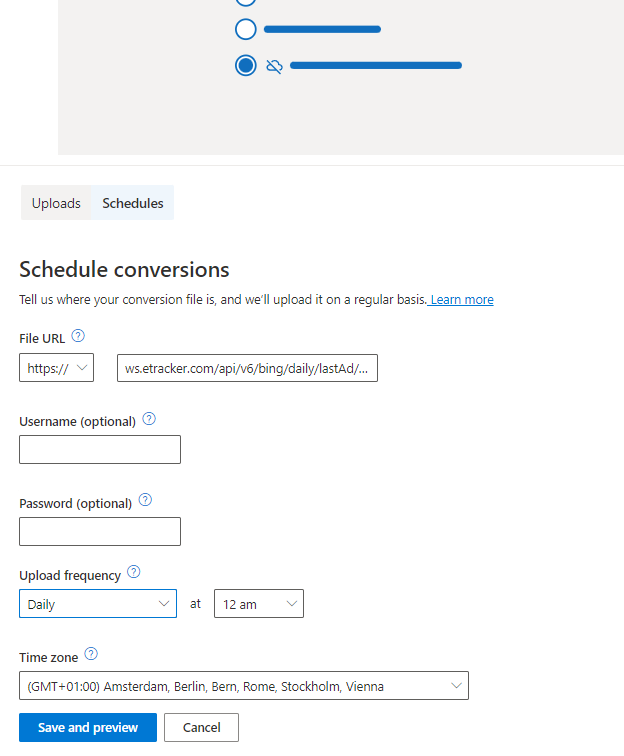Image resolution: width=624 pixels, height=756 pixels.
Task: Focus the Username input field
Action: 100,449
